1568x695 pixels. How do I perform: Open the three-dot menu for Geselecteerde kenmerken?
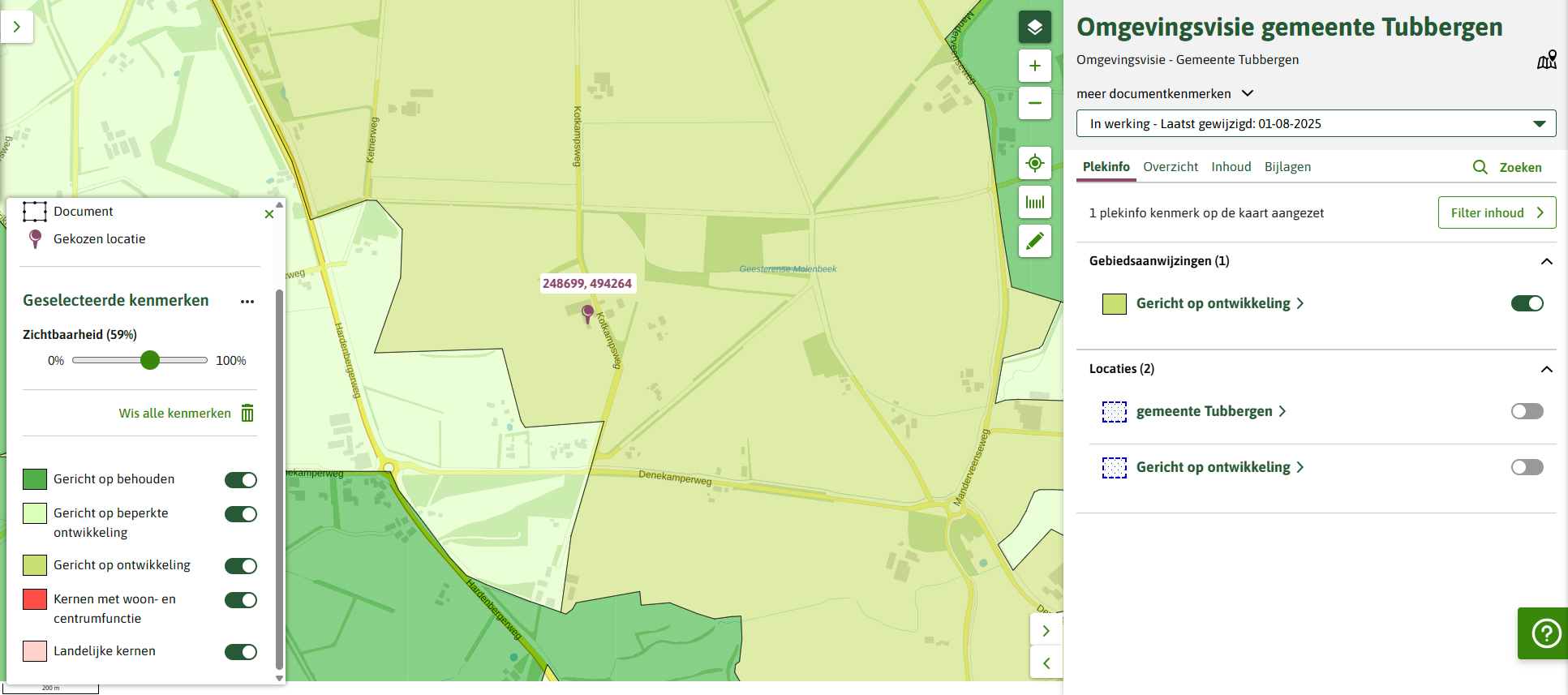247,302
